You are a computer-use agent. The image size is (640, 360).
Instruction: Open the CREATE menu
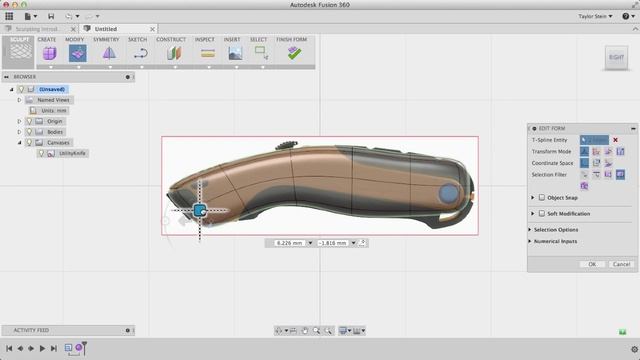click(47, 39)
